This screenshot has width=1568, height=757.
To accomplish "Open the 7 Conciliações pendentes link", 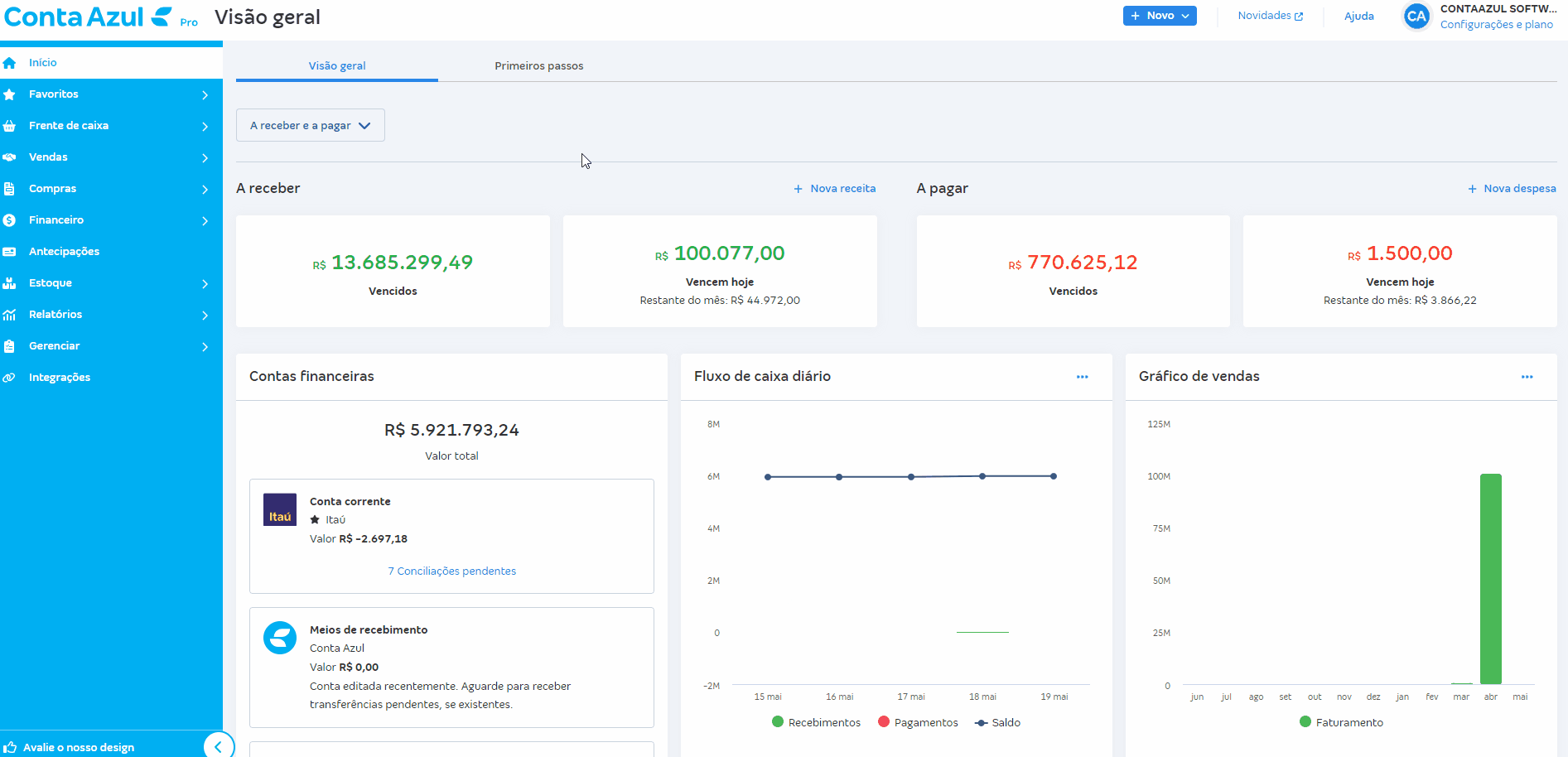I will (x=451, y=571).
